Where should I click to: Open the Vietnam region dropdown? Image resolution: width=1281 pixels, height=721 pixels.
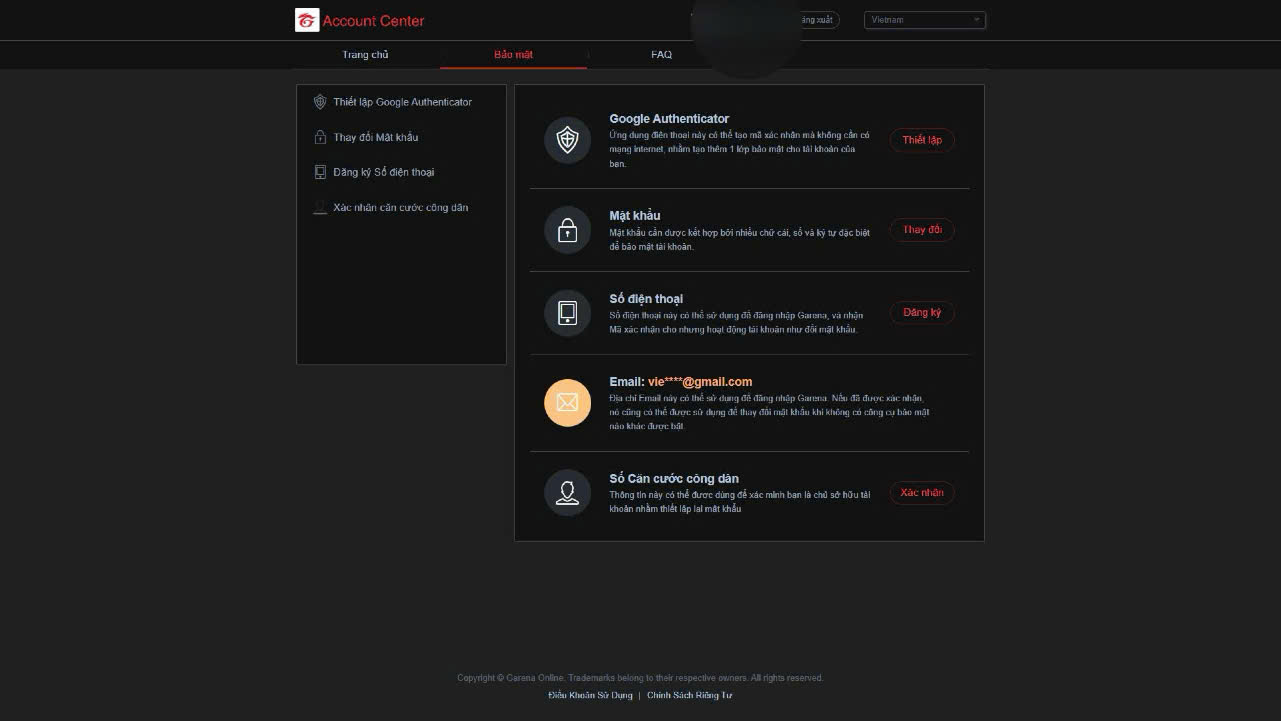coord(924,20)
